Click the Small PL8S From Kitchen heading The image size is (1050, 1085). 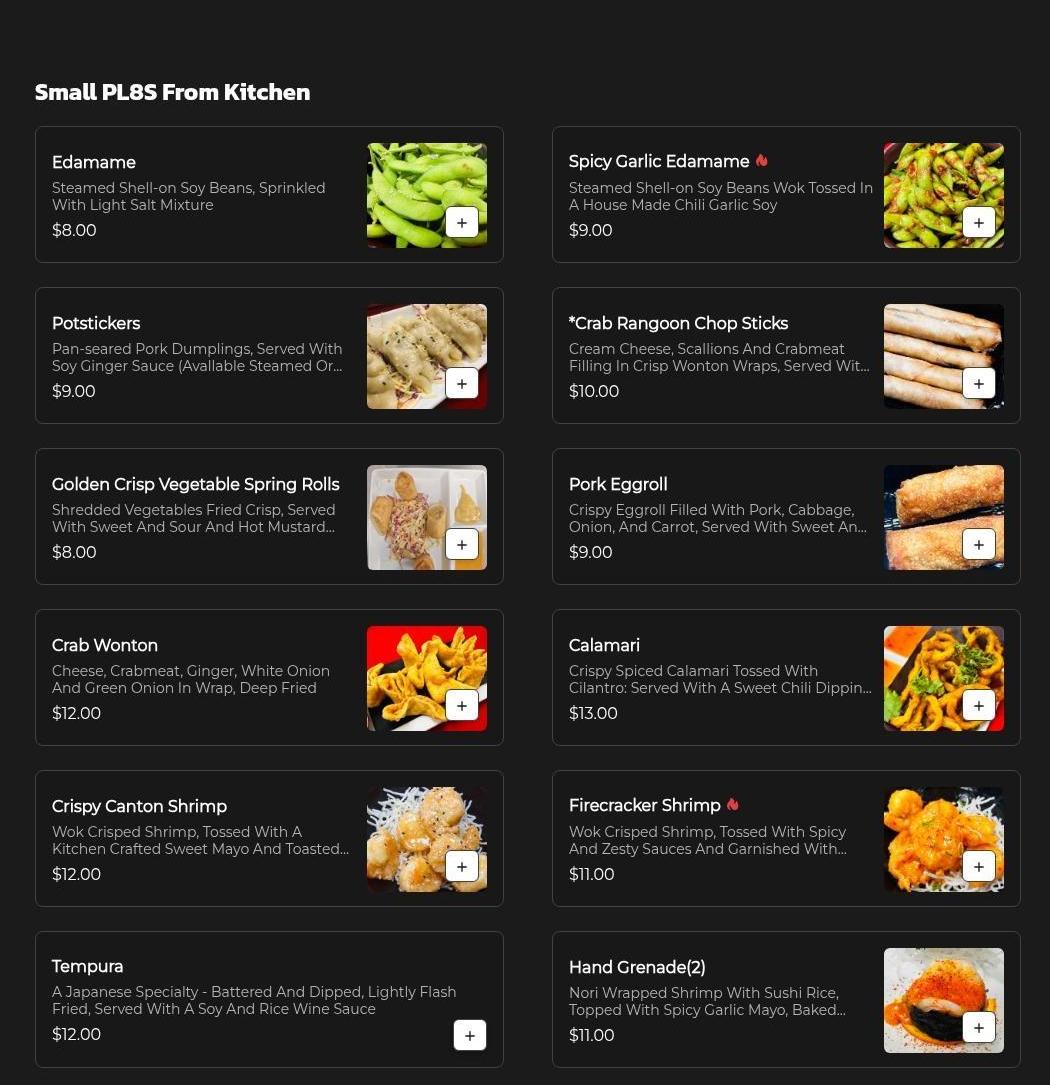172,92
